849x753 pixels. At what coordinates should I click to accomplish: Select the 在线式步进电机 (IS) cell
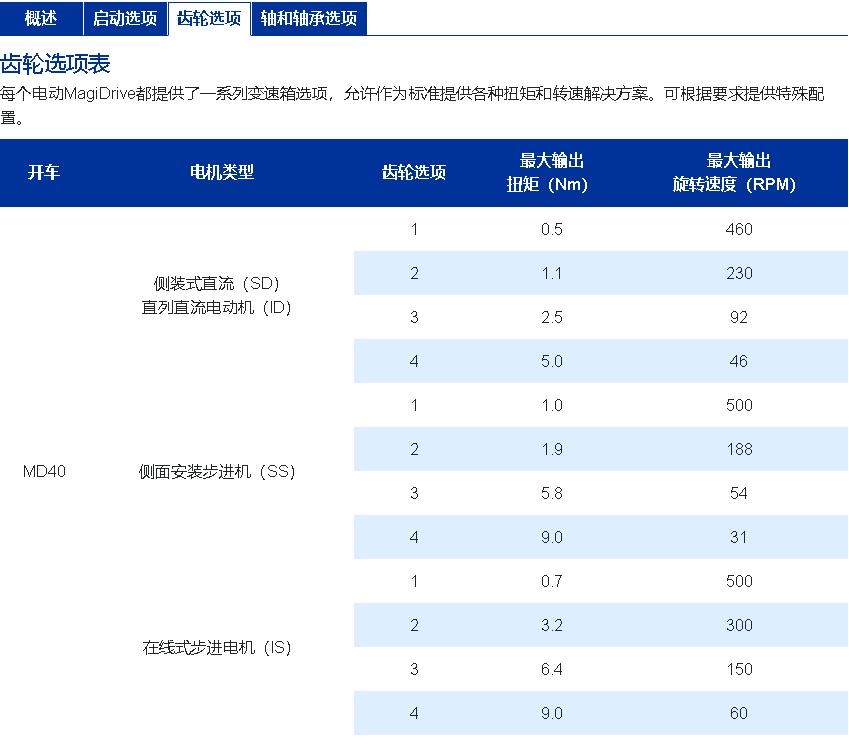tap(217, 647)
